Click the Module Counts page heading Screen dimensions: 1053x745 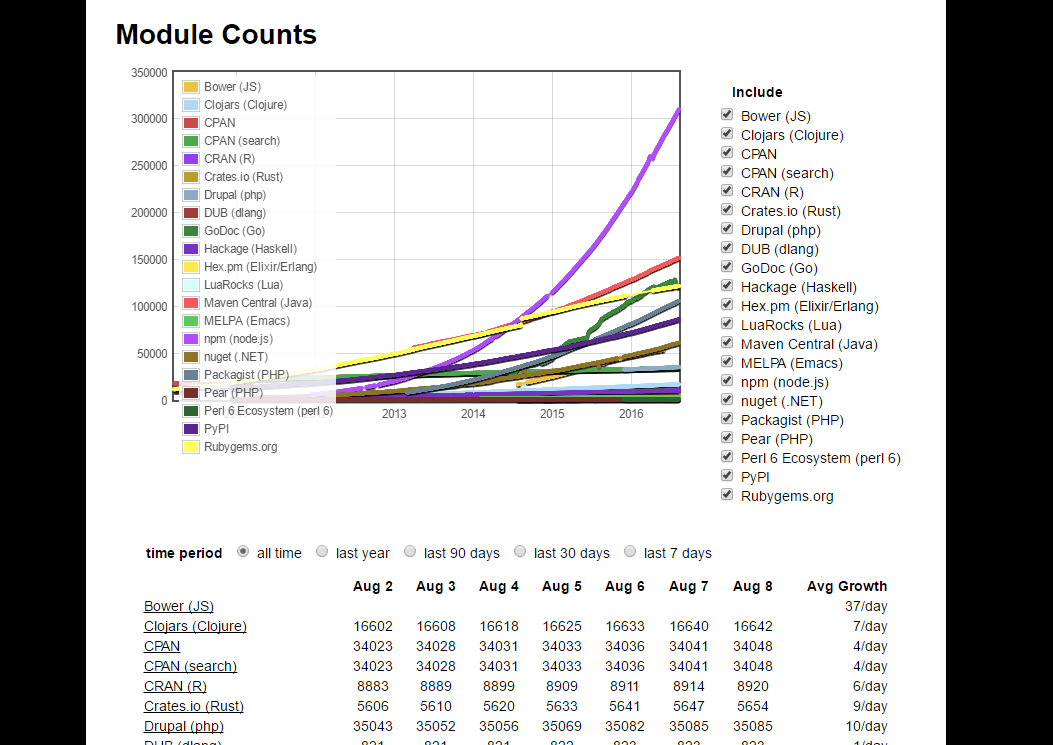[216, 34]
